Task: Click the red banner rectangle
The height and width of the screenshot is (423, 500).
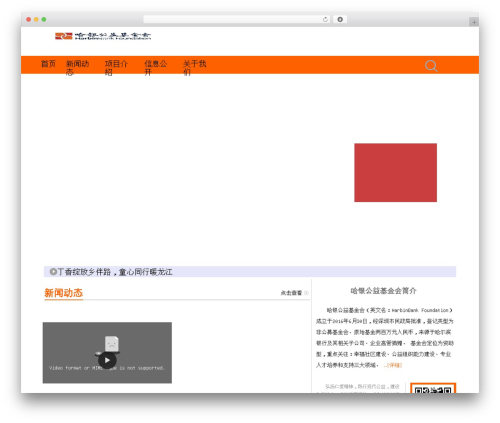Action: 395,172
